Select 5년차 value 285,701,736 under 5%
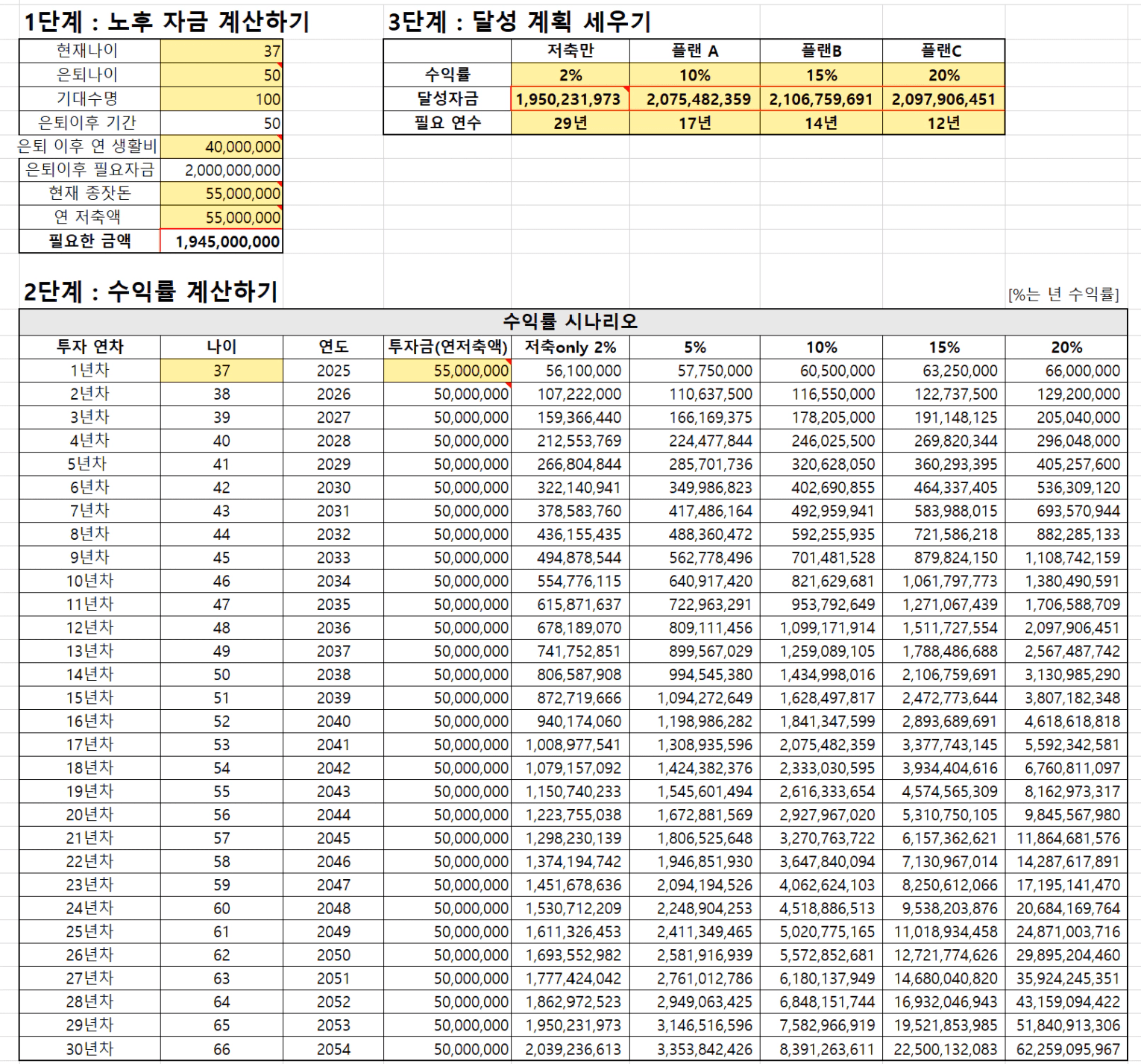This screenshot has height=1064, width=1141. point(695,464)
